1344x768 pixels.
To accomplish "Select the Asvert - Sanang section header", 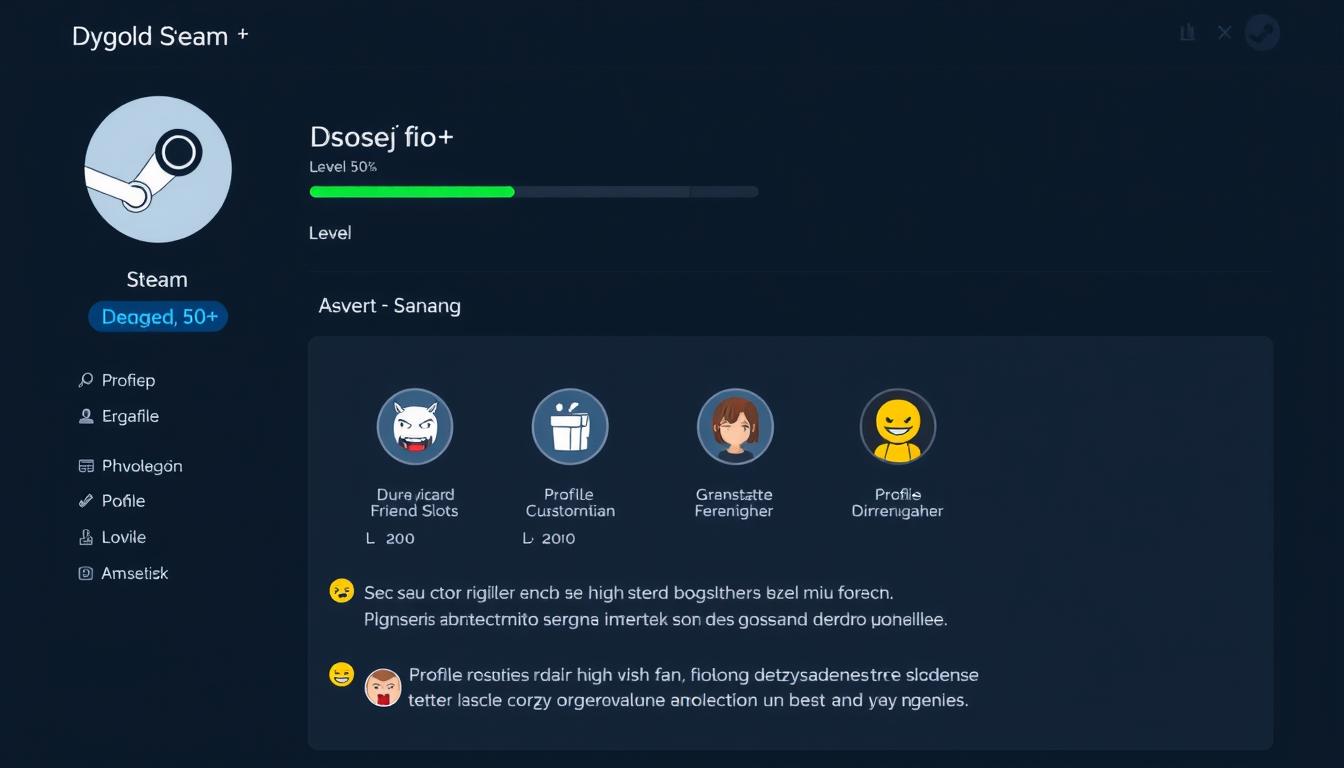I will pos(389,306).
